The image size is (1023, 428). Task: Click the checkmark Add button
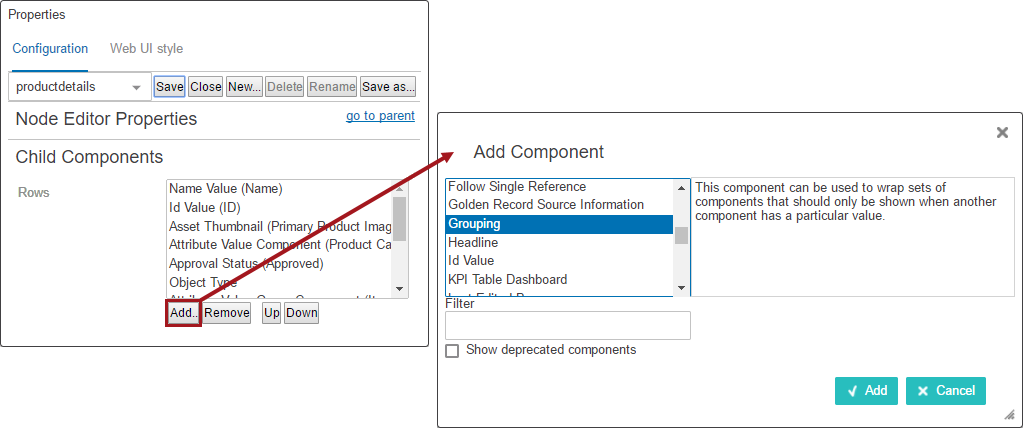866,391
